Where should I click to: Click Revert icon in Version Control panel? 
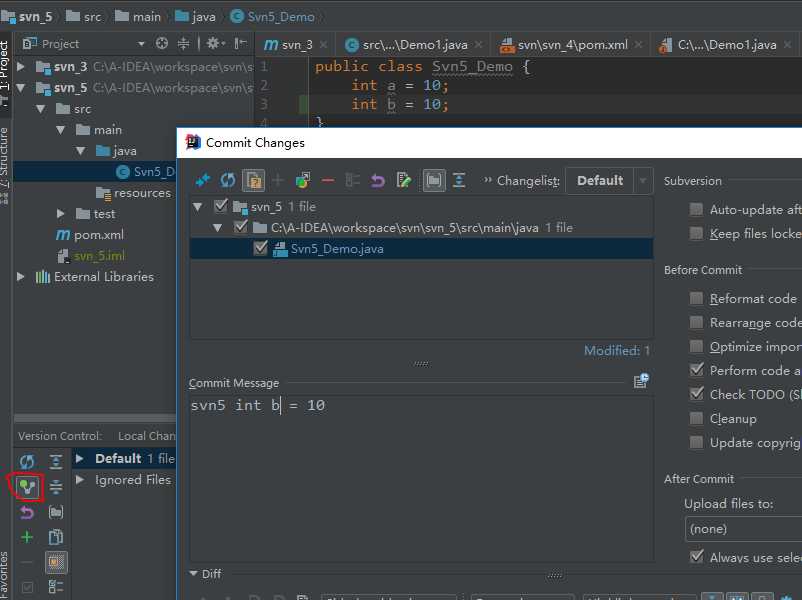coord(27,512)
